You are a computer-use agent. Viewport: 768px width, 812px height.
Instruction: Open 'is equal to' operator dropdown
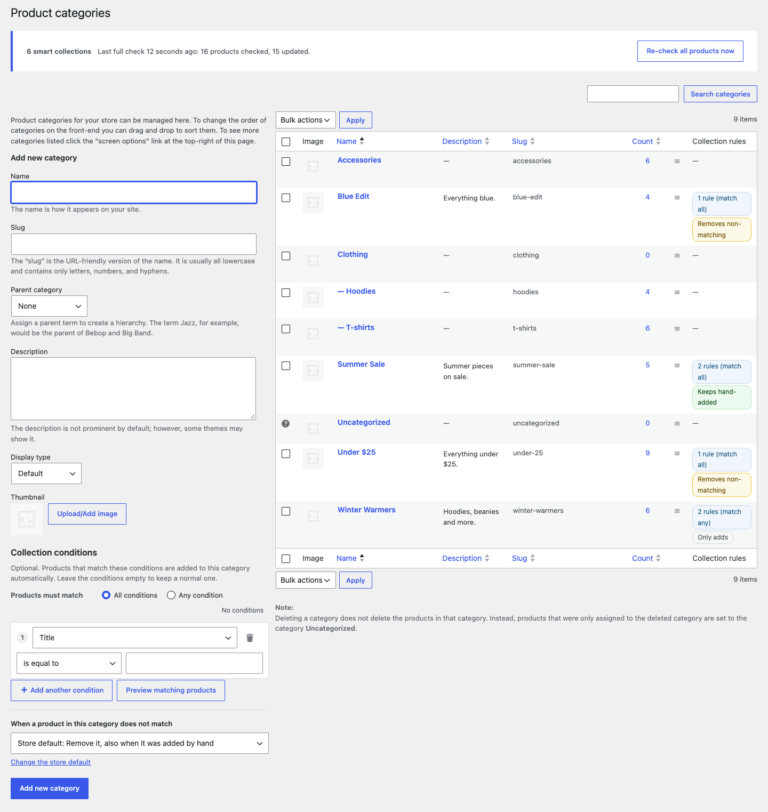click(x=69, y=663)
